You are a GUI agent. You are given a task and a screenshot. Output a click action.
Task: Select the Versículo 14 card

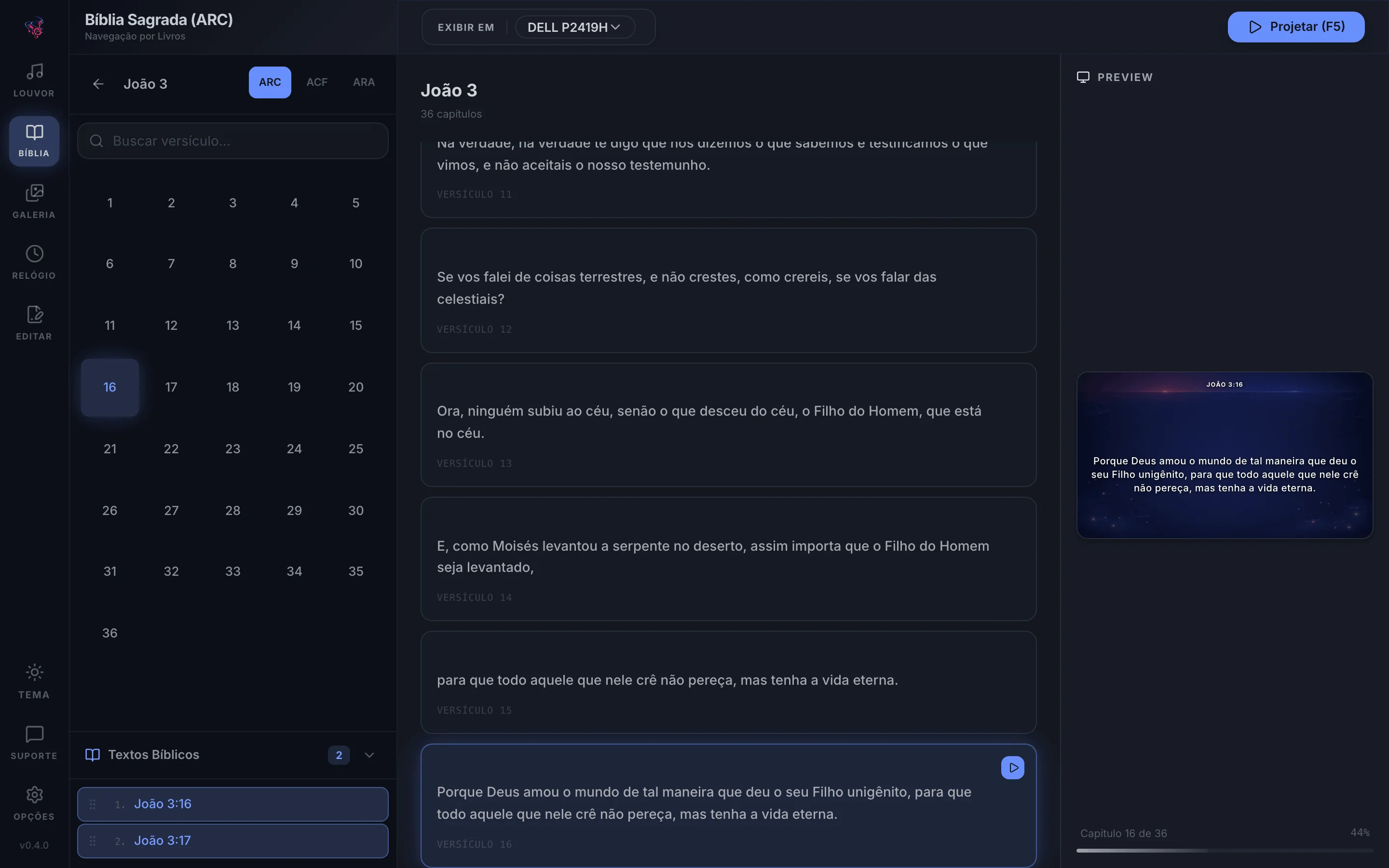point(728,558)
